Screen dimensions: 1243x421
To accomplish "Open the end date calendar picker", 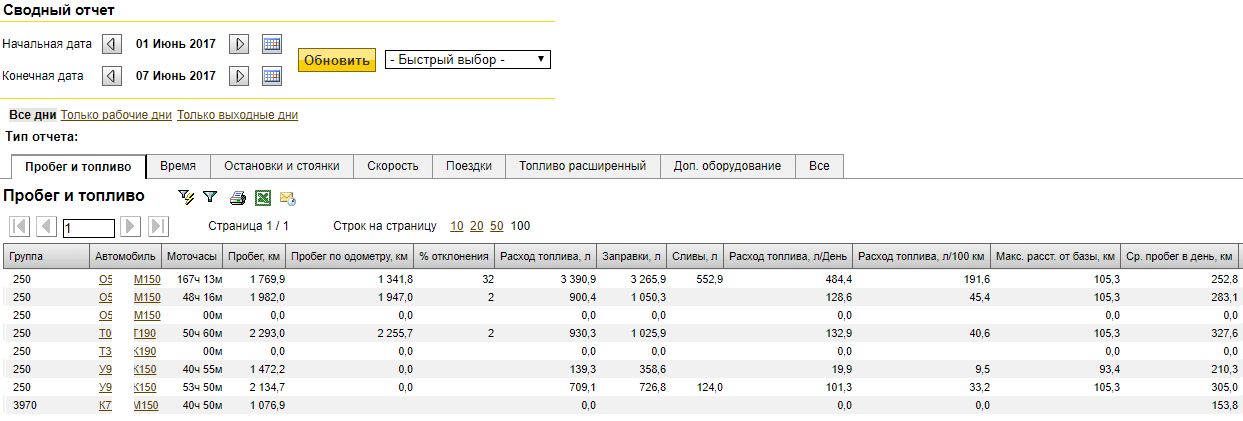I will 271,76.
